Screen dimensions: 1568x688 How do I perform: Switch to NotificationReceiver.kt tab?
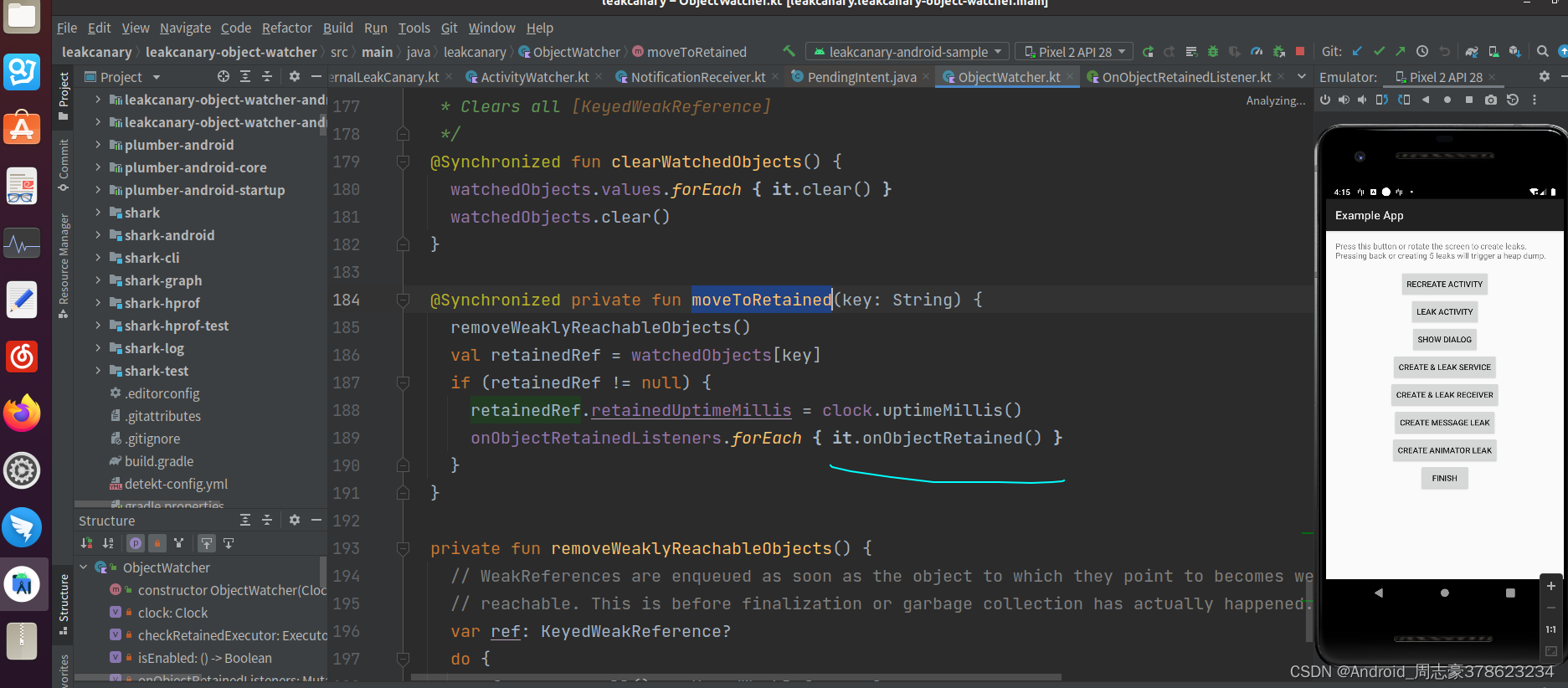[697, 77]
